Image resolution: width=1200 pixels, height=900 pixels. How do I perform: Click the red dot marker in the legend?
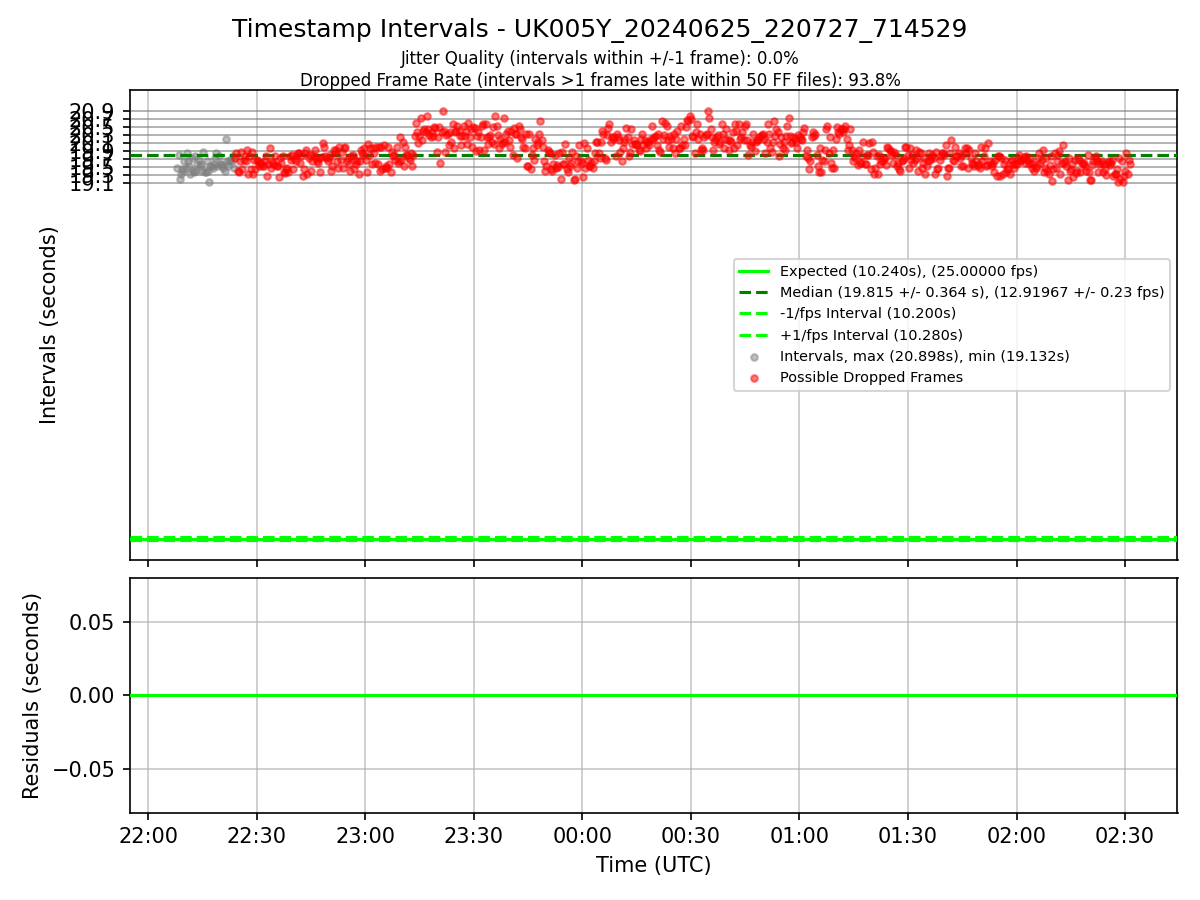tap(754, 378)
